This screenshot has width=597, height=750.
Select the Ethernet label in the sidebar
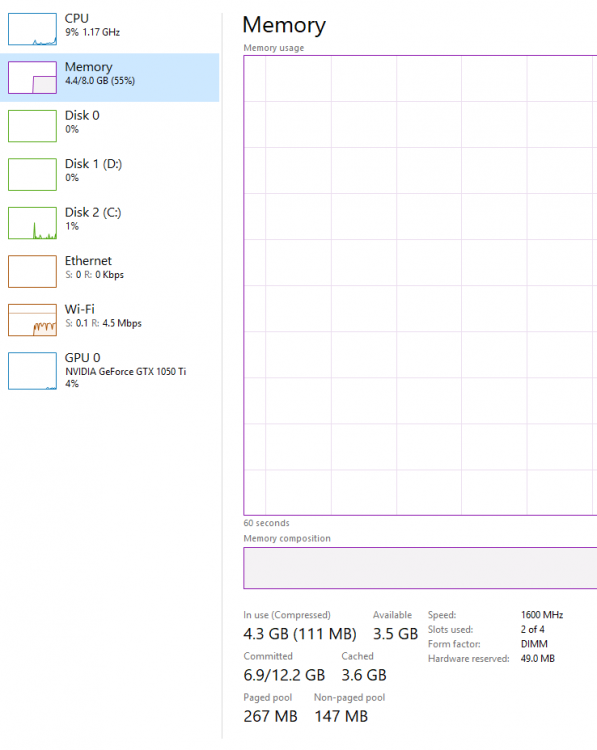(x=88, y=261)
